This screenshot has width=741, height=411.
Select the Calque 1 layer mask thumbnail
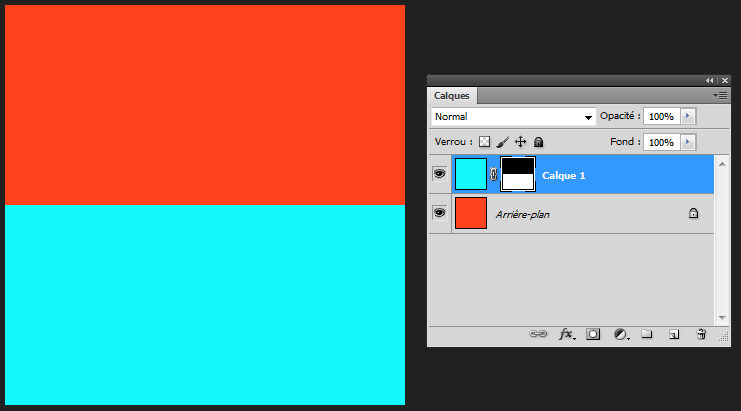point(518,174)
